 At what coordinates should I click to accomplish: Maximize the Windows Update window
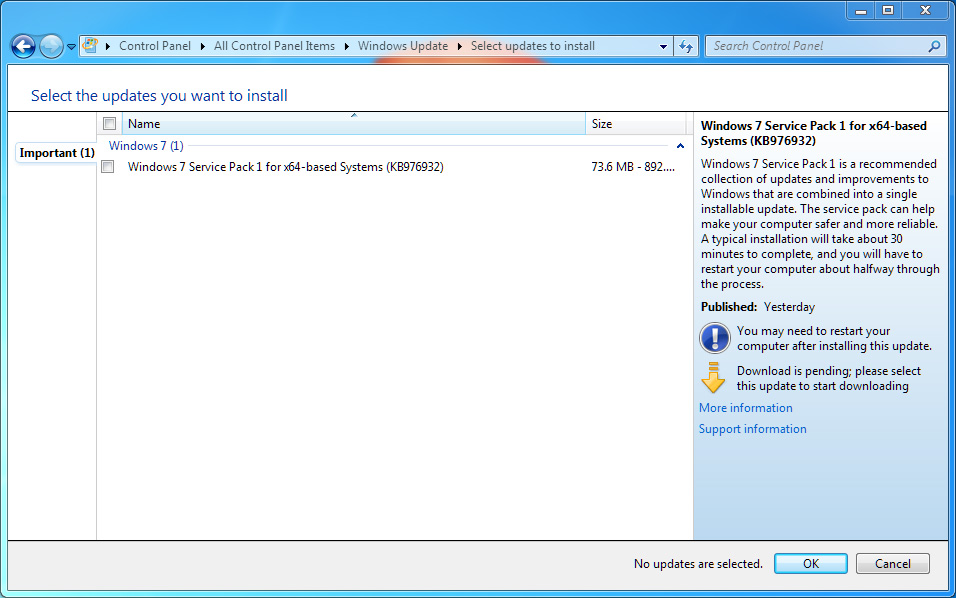tap(888, 10)
